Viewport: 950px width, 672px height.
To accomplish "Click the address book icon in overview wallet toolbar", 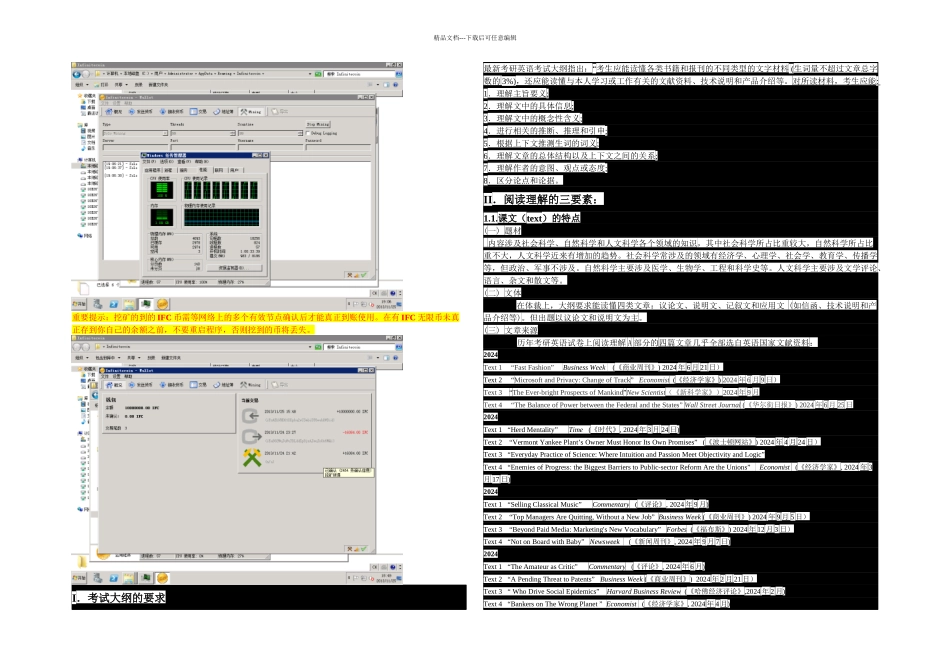I will [224, 385].
